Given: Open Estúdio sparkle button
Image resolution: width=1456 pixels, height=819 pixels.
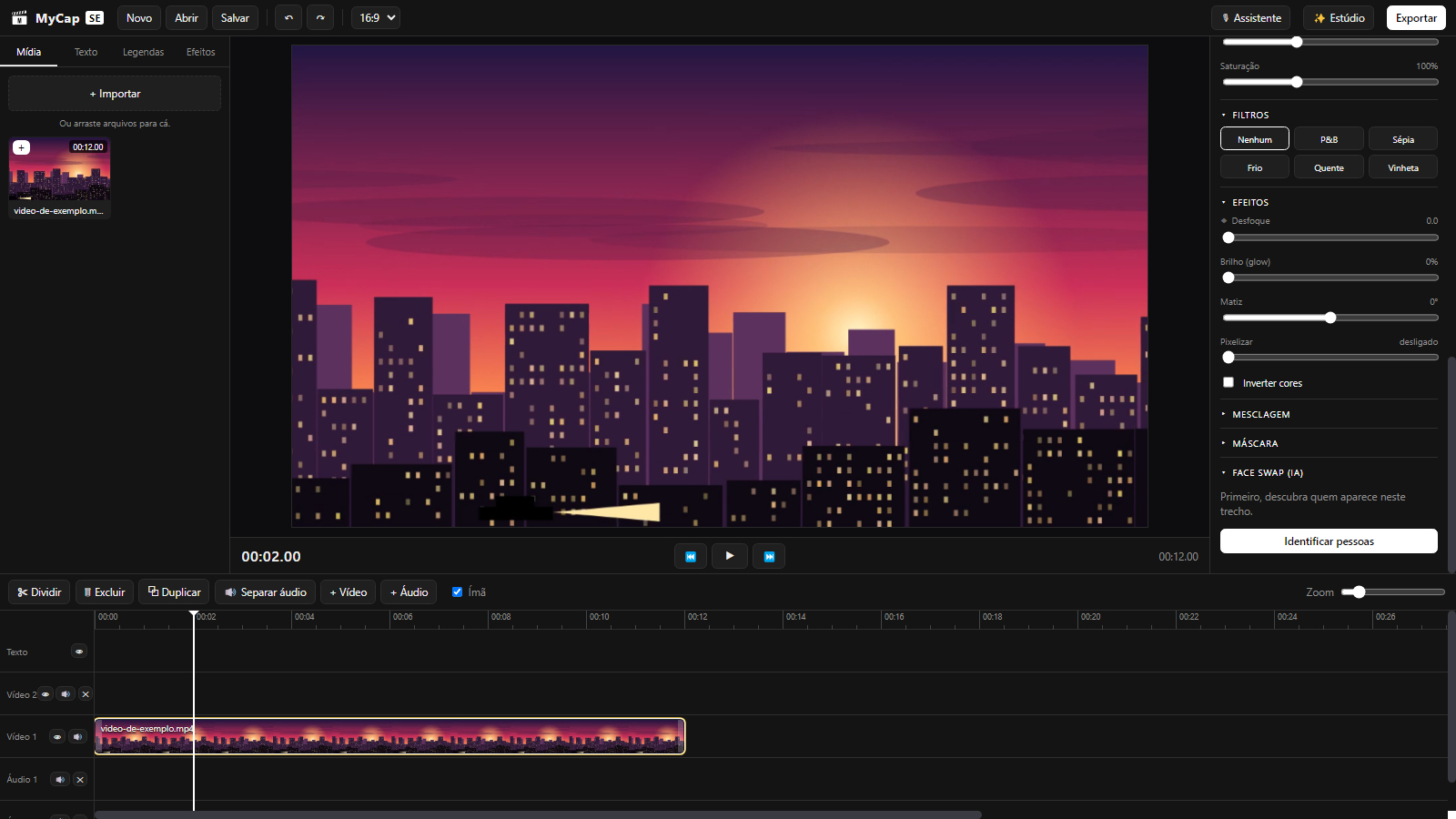Looking at the screenshot, I should tap(1339, 18).
